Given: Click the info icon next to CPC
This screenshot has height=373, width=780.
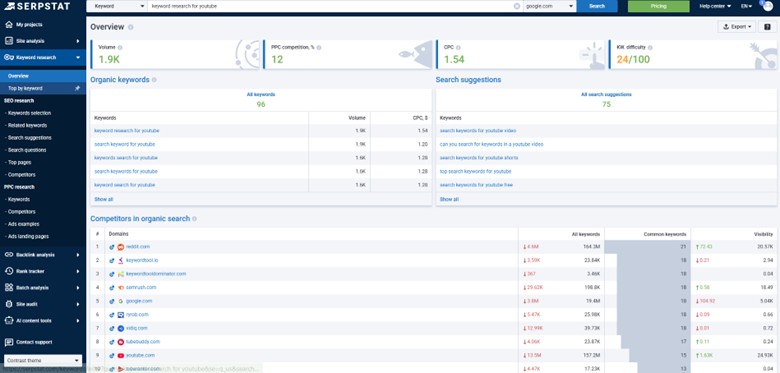Looking at the screenshot, I should (458, 48).
